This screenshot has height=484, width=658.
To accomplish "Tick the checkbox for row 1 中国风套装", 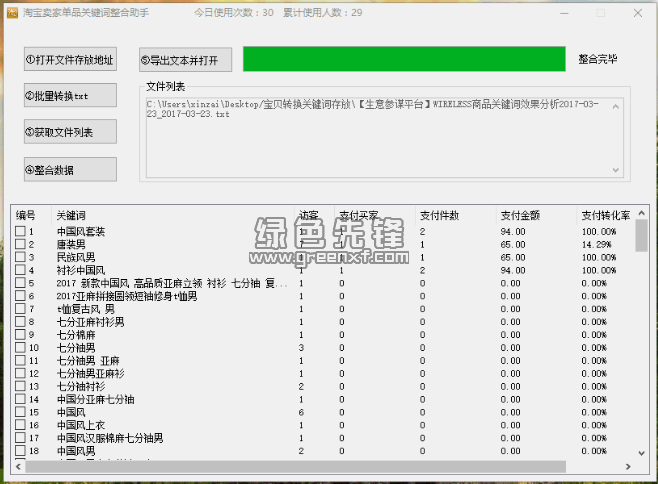I will (20, 231).
